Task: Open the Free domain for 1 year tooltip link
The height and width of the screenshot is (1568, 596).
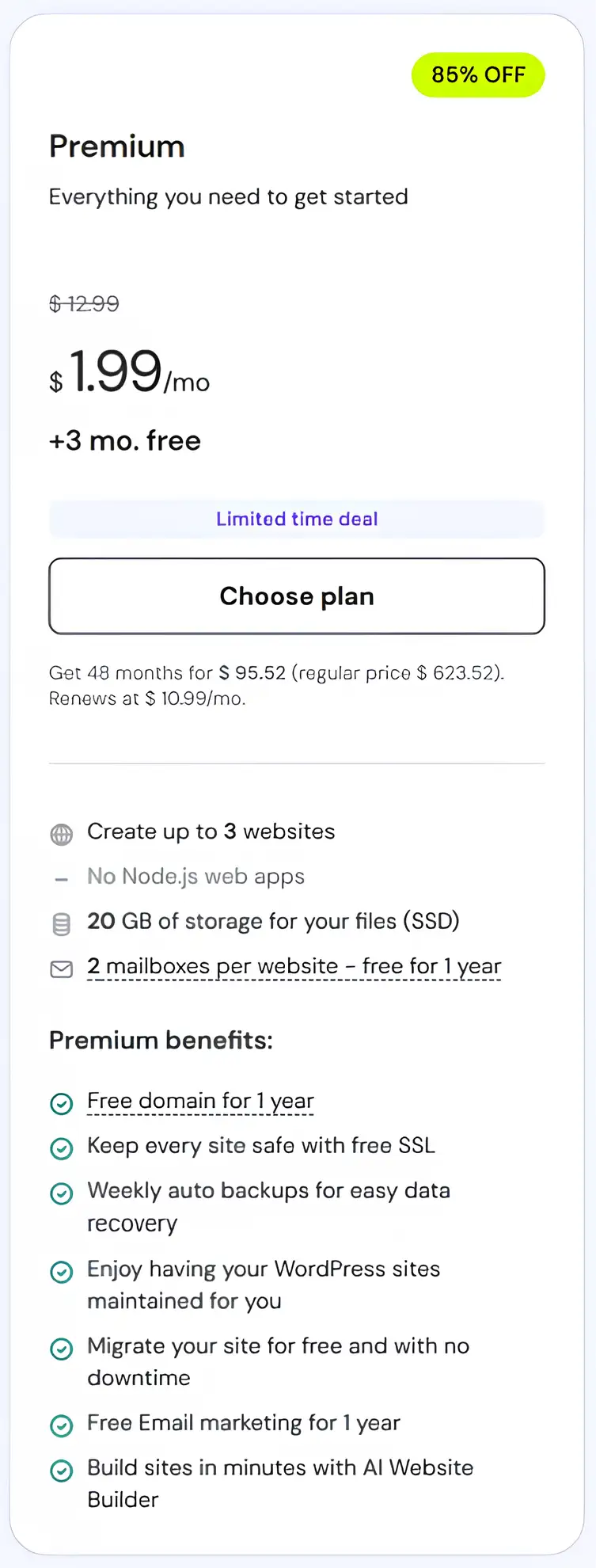Action: 200,1102
